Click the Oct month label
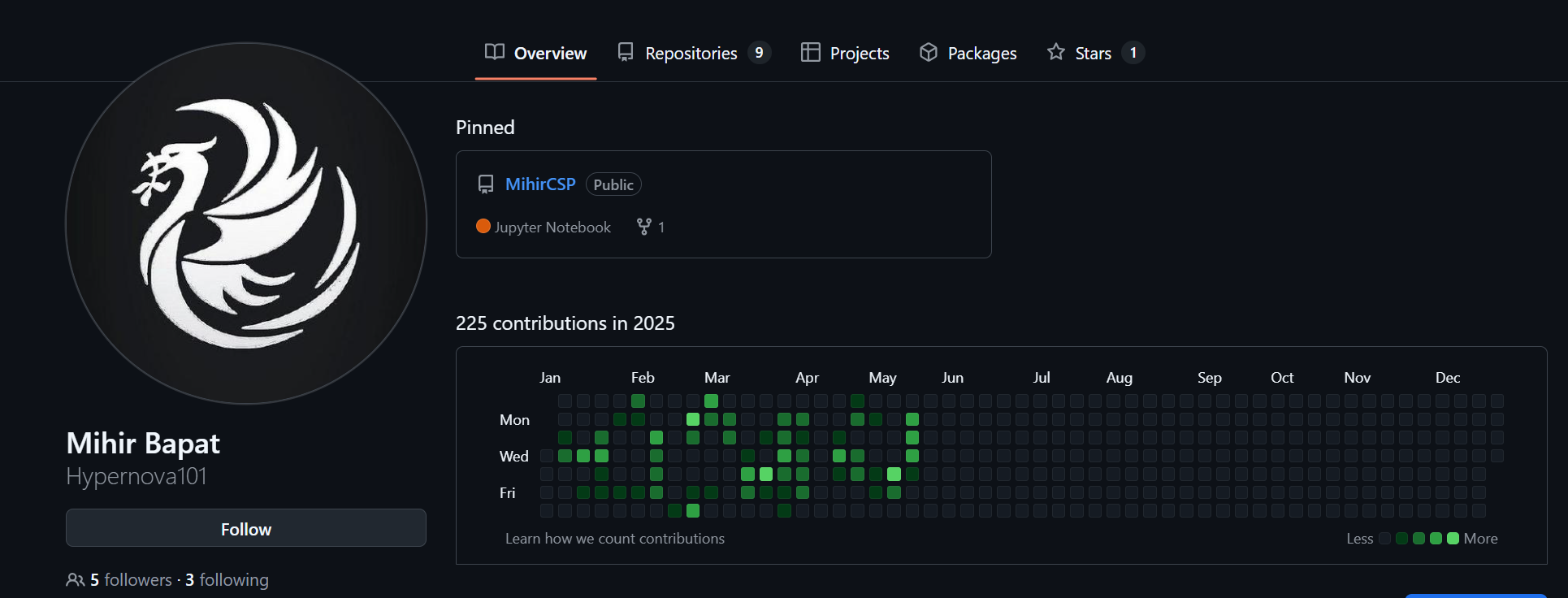 [x=1282, y=378]
